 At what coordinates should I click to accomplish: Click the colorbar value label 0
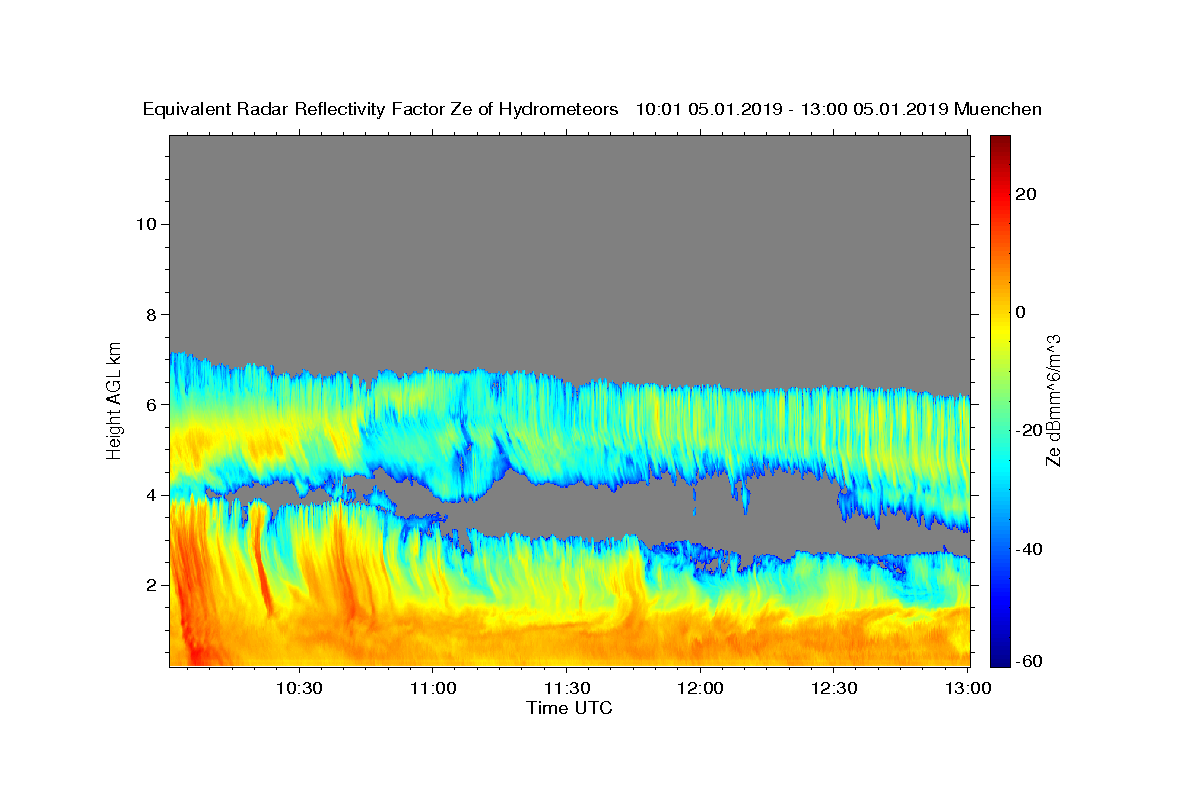coord(1021,312)
